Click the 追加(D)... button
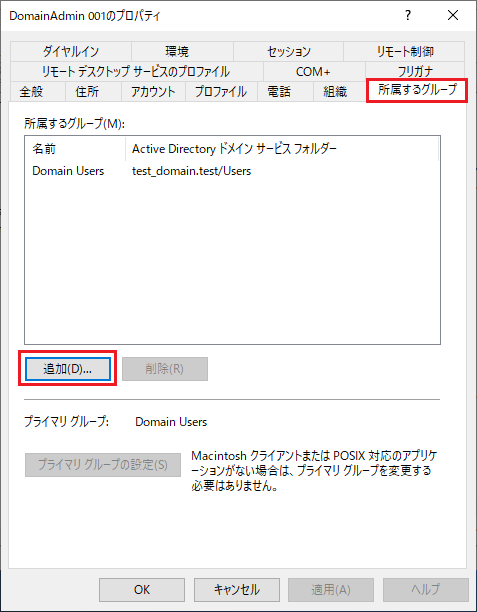The height and width of the screenshot is (612, 477). (68, 368)
